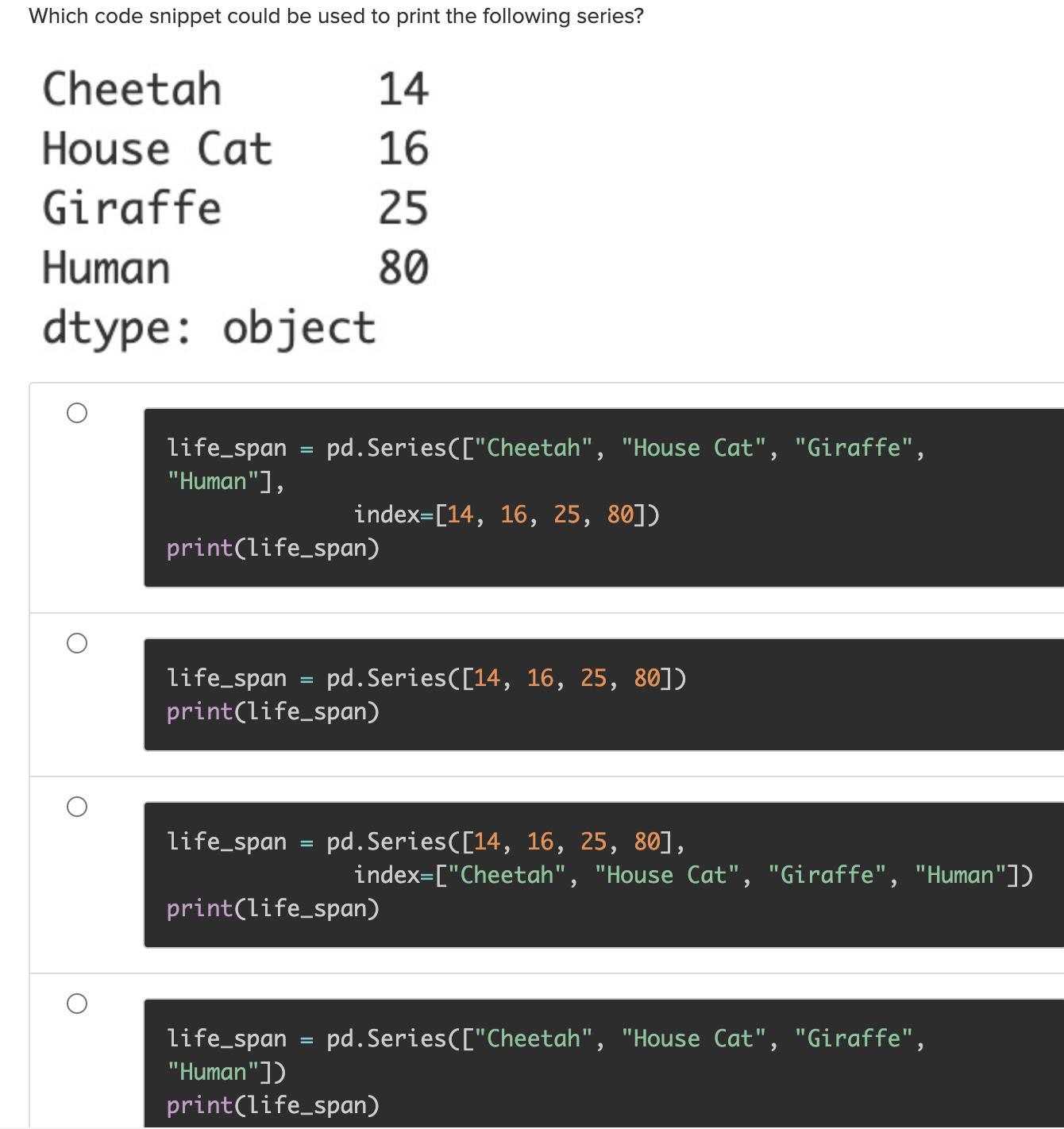Click the House Cat 16 output row
Viewport: 1064px width, 1129px height.
pos(236,148)
